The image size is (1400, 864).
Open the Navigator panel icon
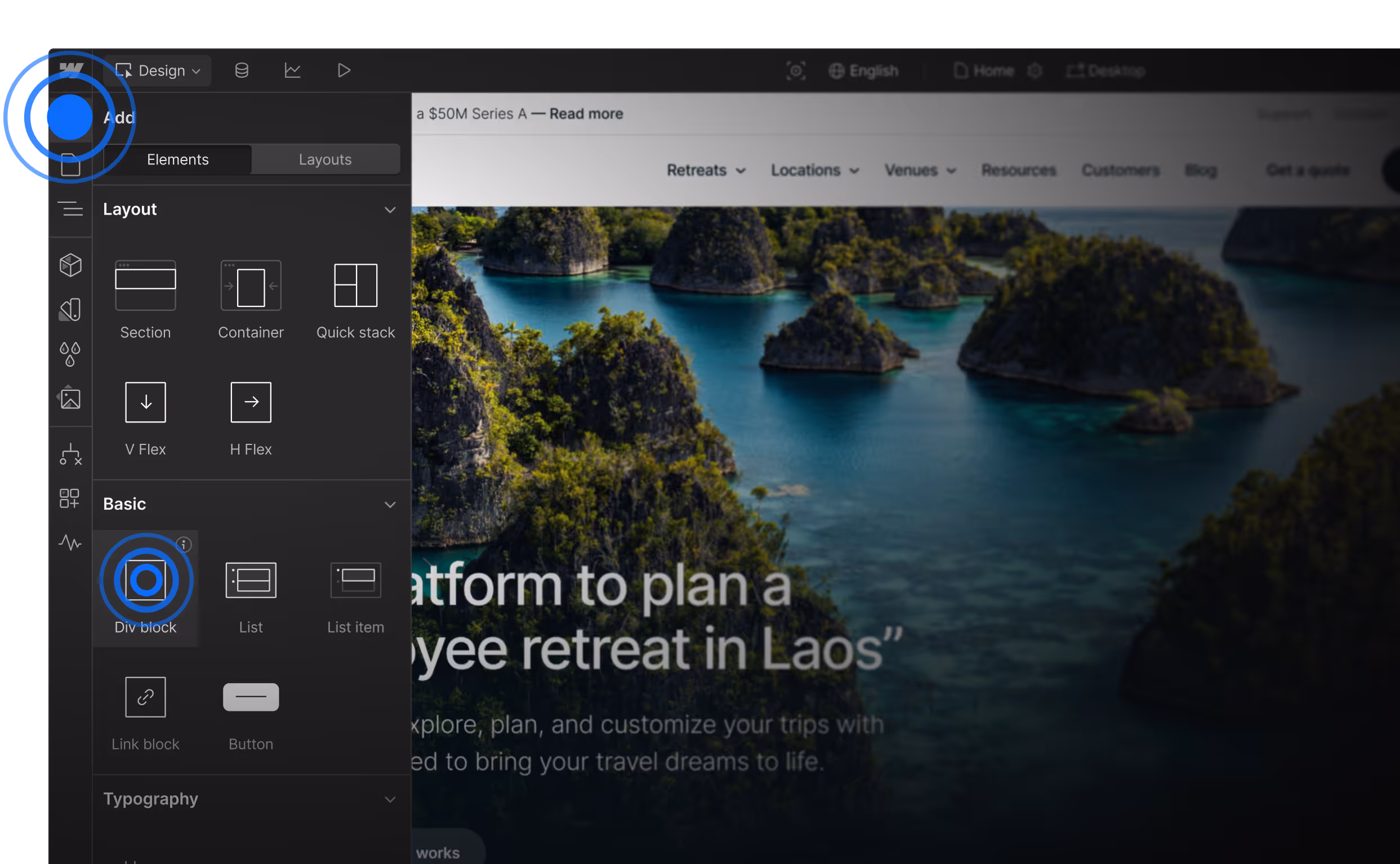(70, 209)
